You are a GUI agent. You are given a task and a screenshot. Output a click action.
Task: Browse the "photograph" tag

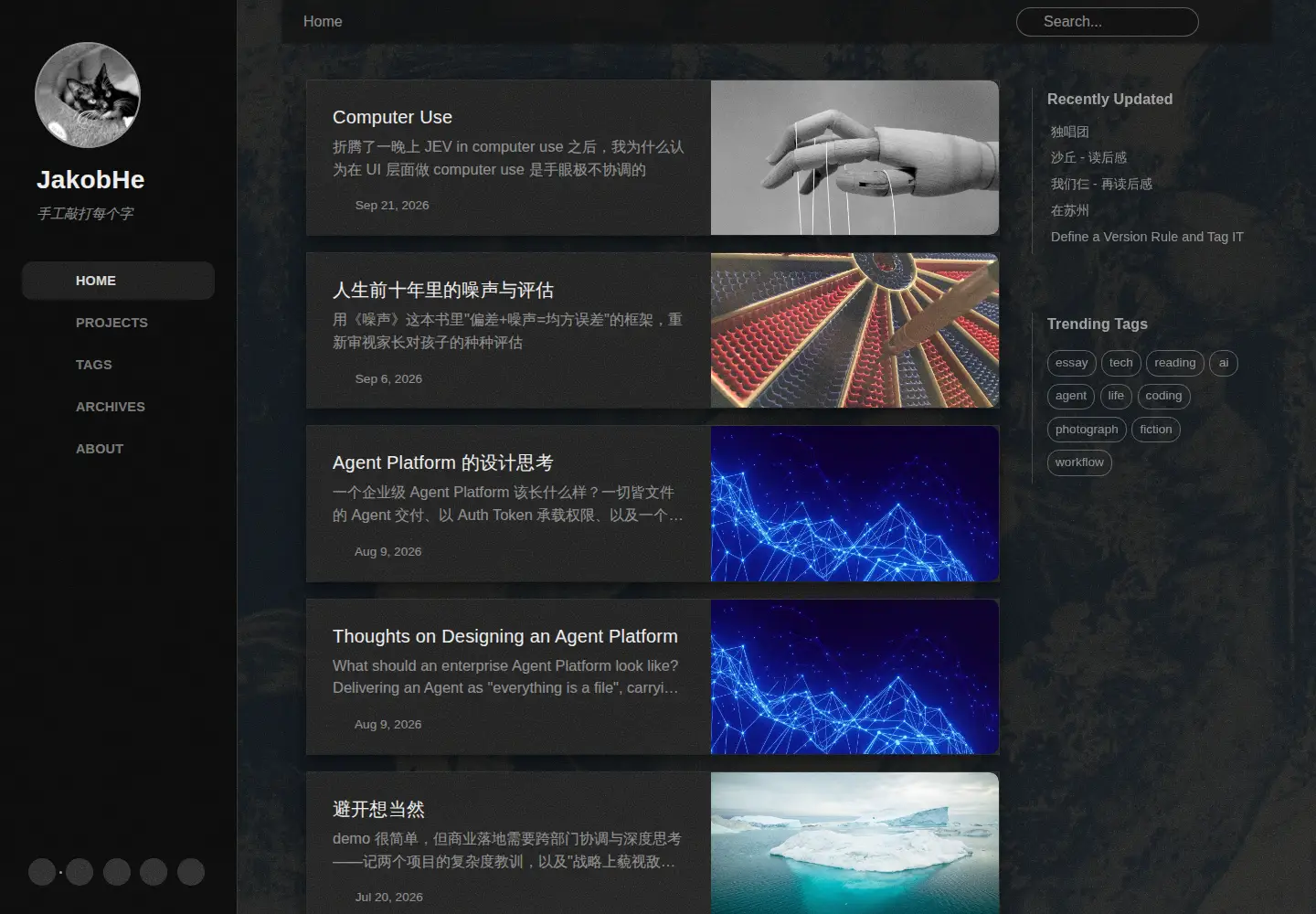(x=1087, y=430)
